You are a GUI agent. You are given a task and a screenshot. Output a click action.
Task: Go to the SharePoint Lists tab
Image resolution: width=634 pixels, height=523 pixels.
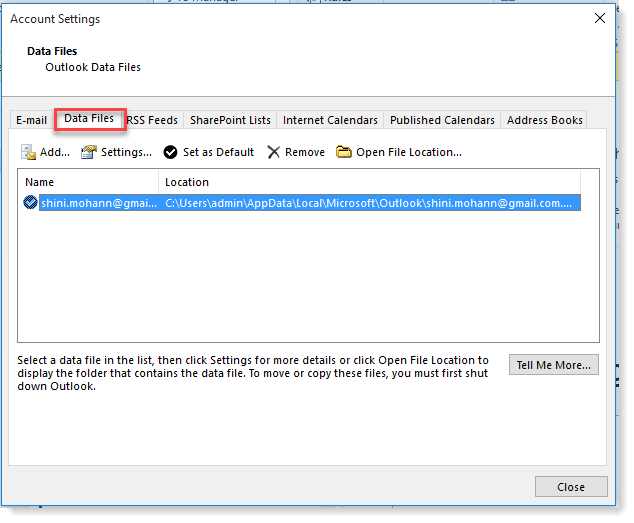click(x=230, y=120)
